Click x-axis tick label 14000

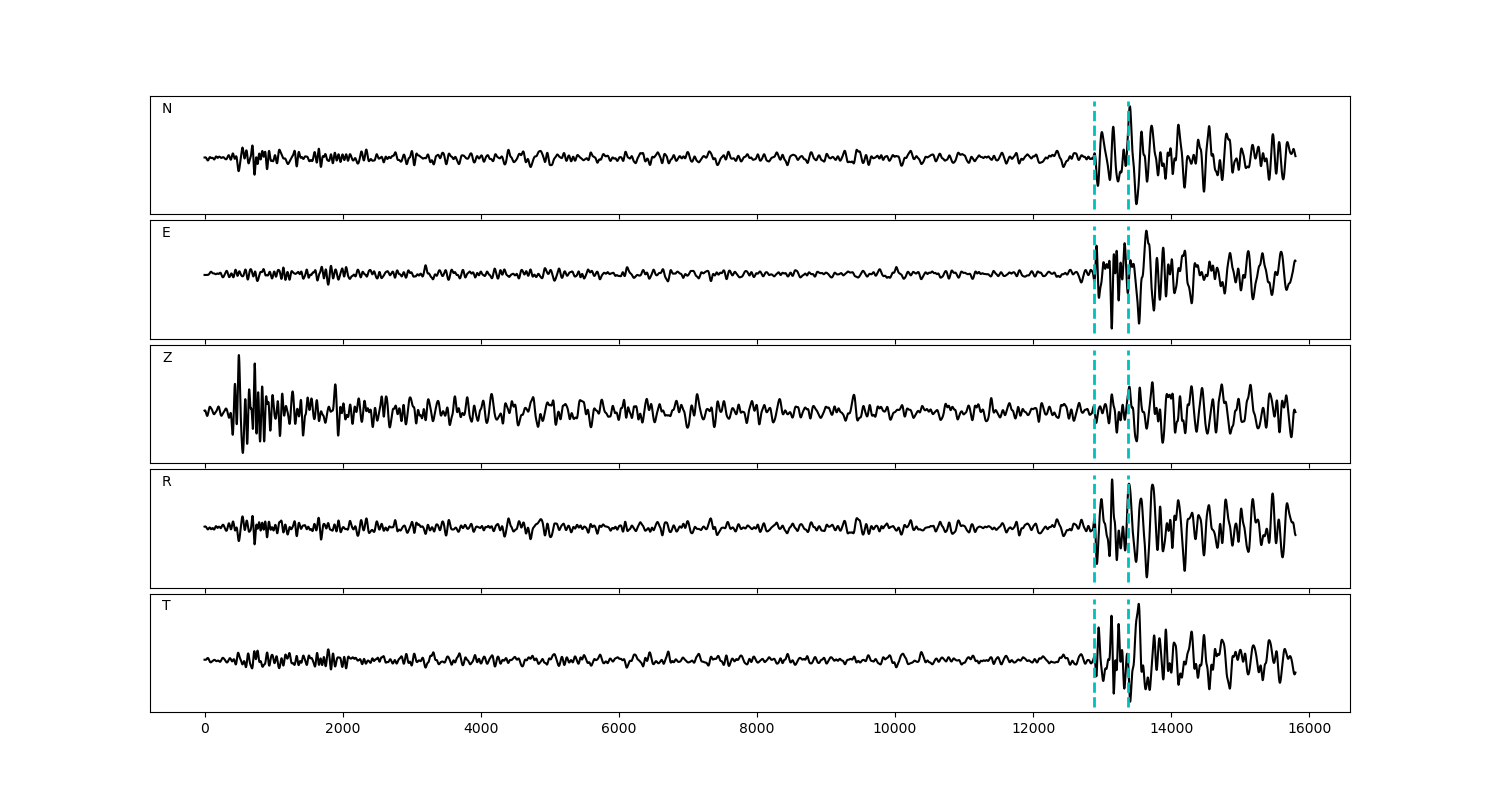coord(1171,730)
